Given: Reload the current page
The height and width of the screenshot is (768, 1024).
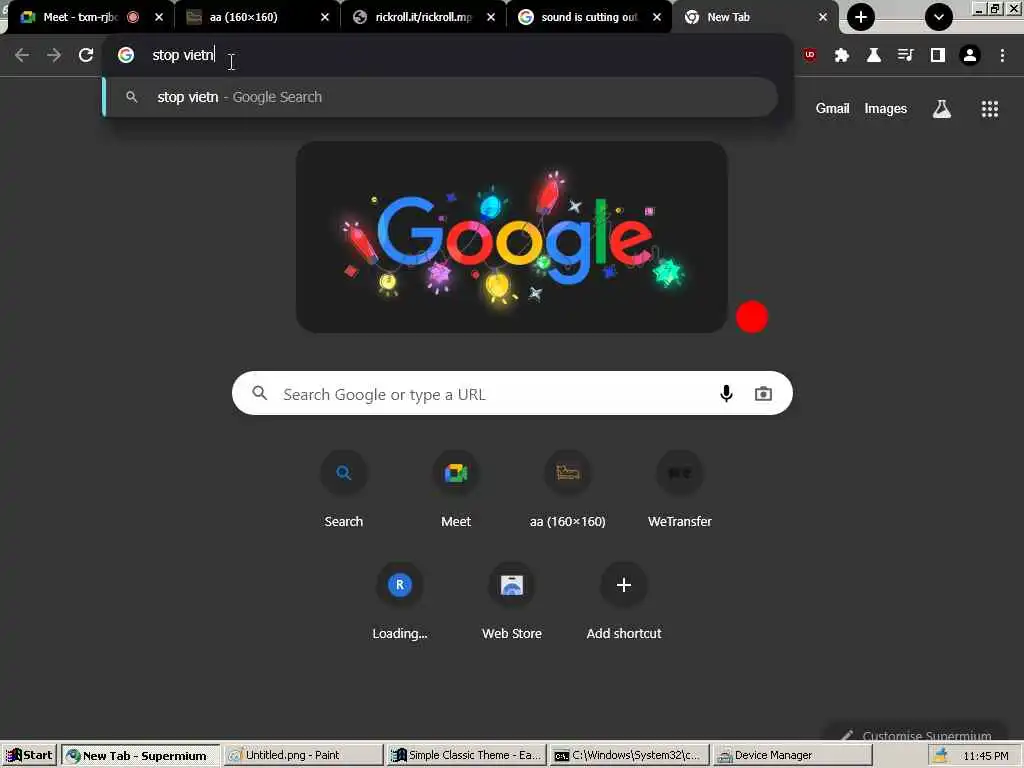Looking at the screenshot, I should coord(86,55).
